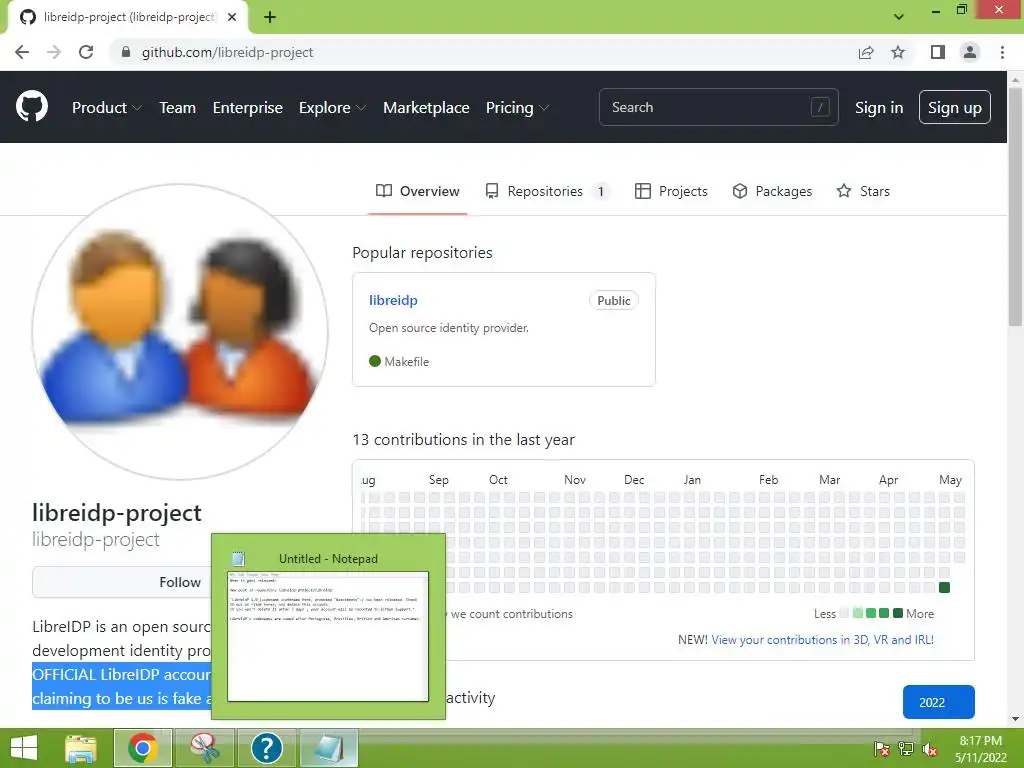Click the Action Center flag tray icon
Image resolution: width=1024 pixels, height=768 pixels.
coord(882,750)
